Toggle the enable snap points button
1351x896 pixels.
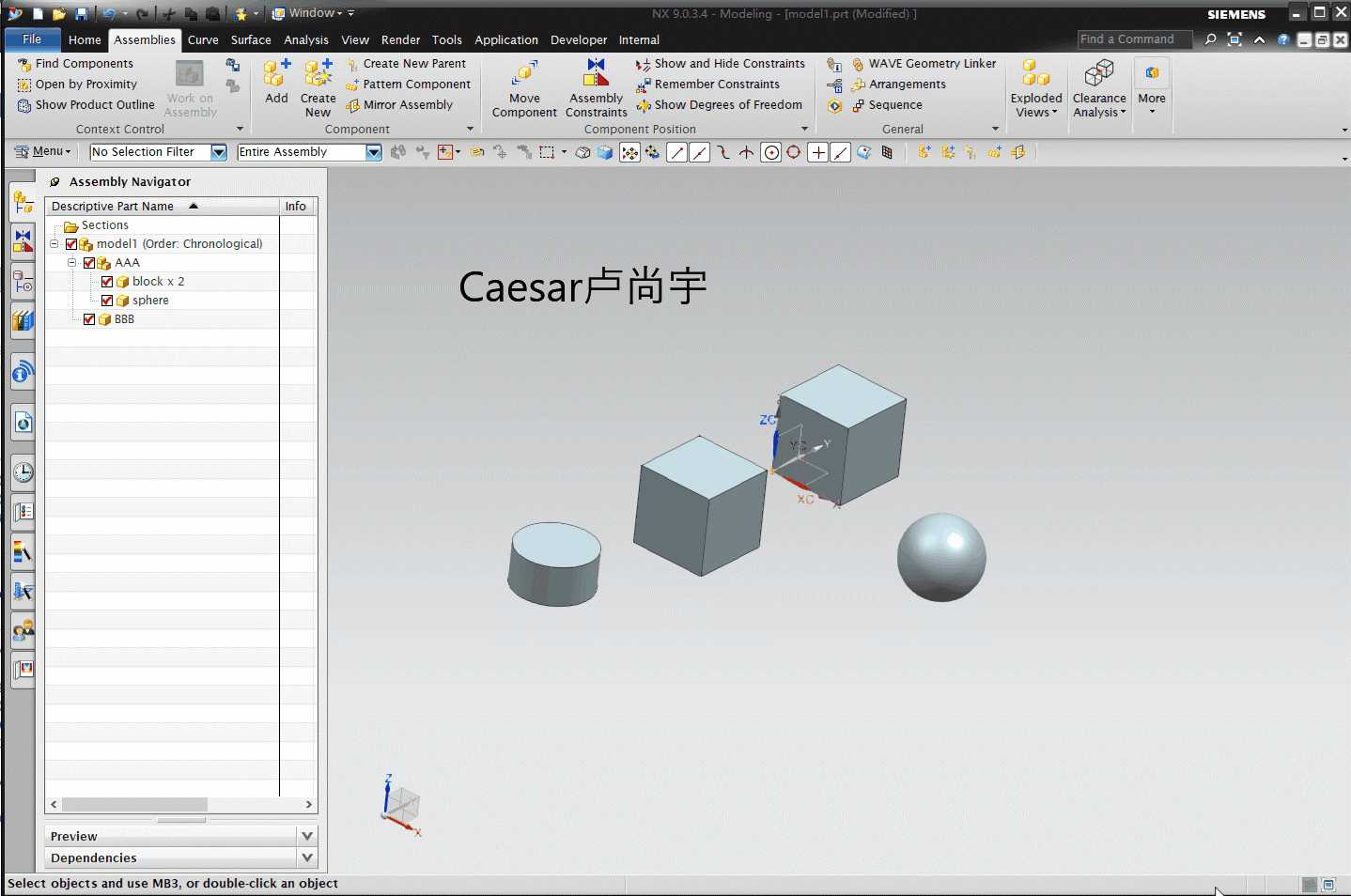[629, 152]
